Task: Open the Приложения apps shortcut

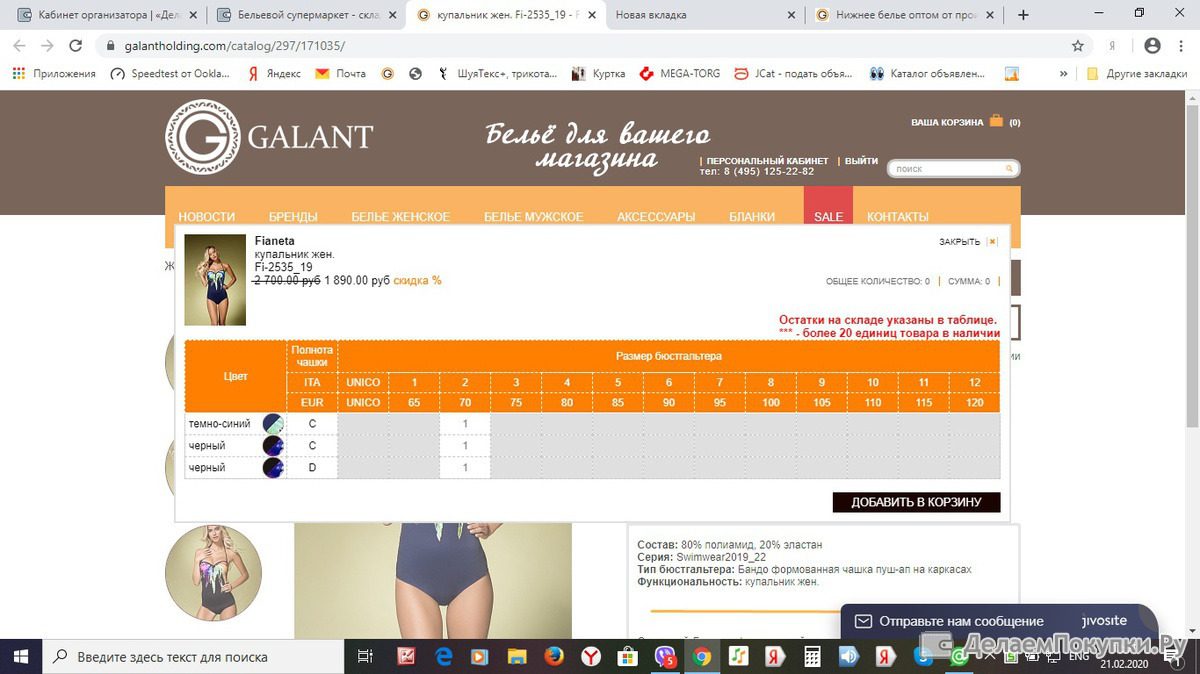Action: [54, 74]
